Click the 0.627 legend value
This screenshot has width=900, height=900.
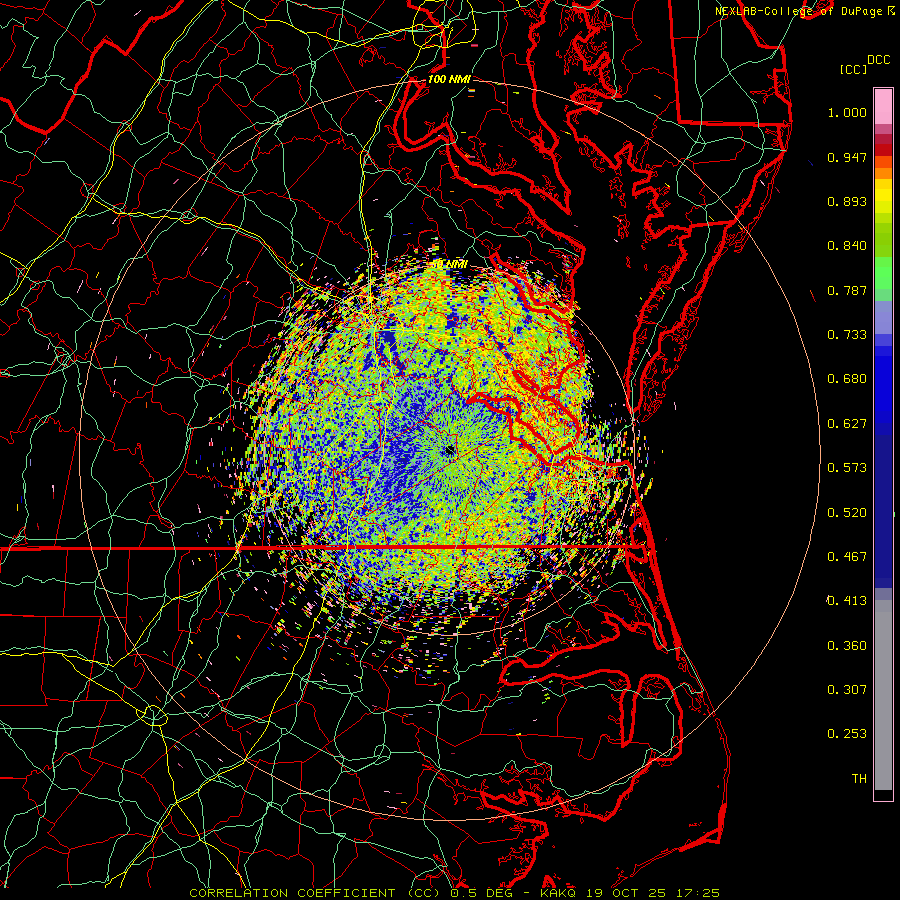tap(847, 424)
